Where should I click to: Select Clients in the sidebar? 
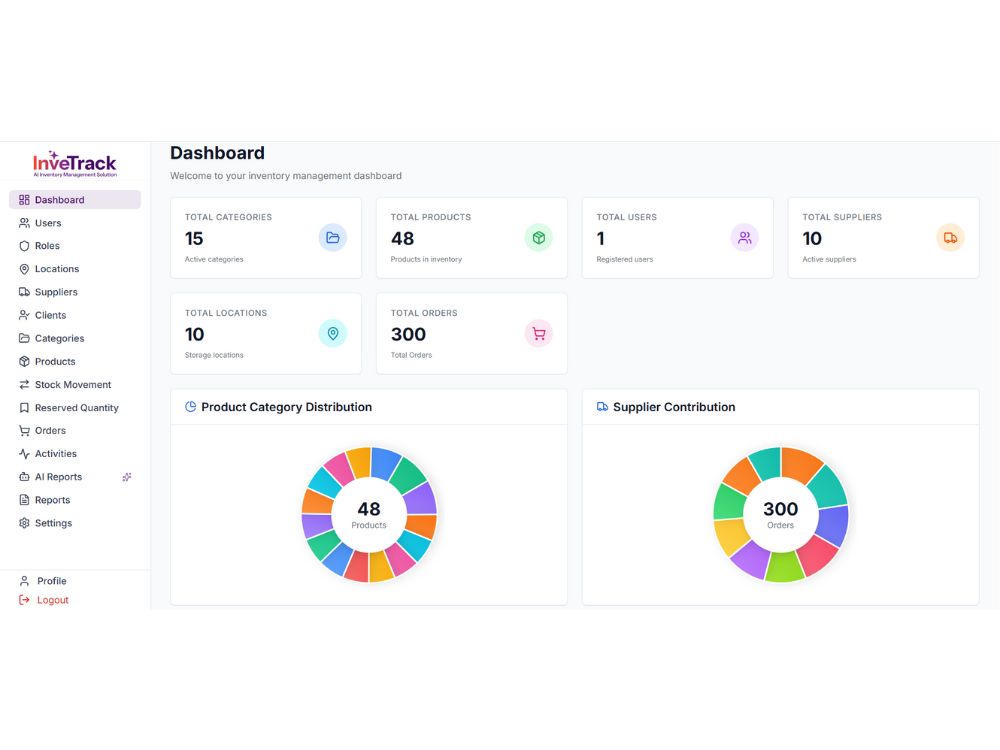pyautogui.click(x=75, y=315)
